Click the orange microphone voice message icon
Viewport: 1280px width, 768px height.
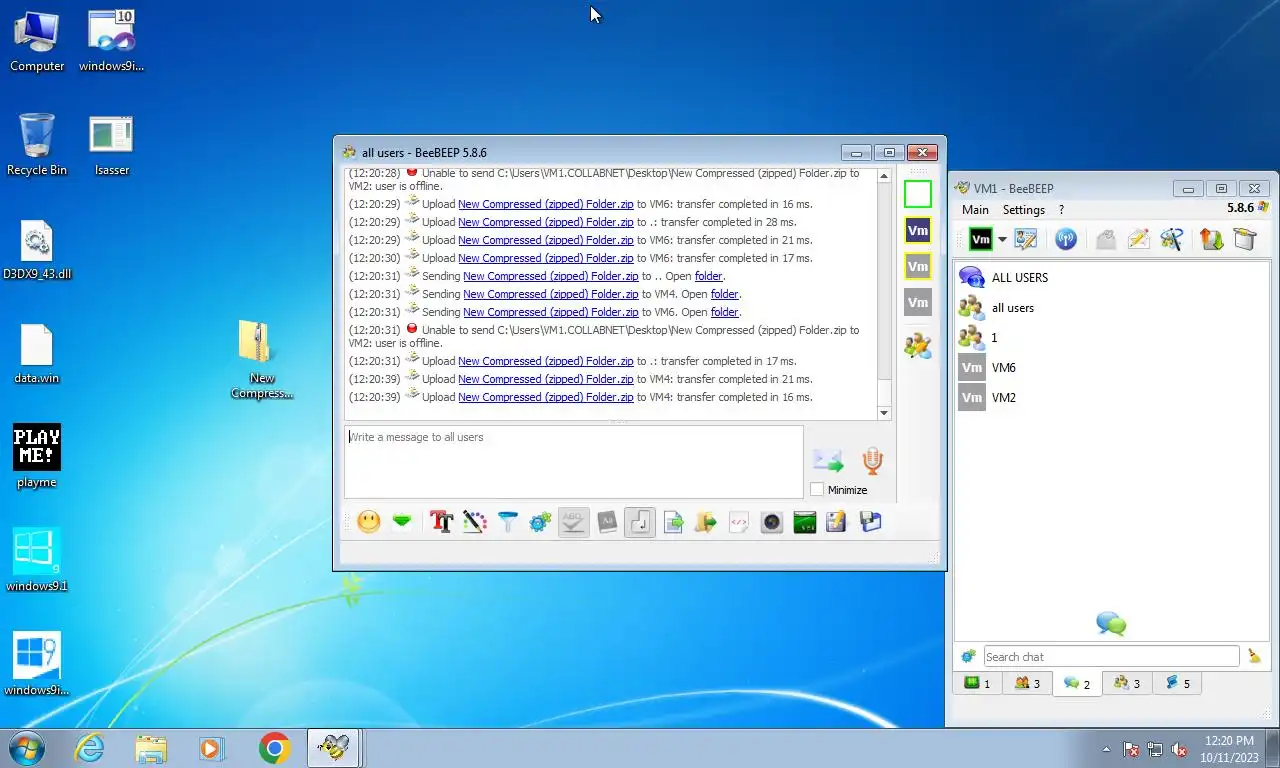[x=872, y=461]
